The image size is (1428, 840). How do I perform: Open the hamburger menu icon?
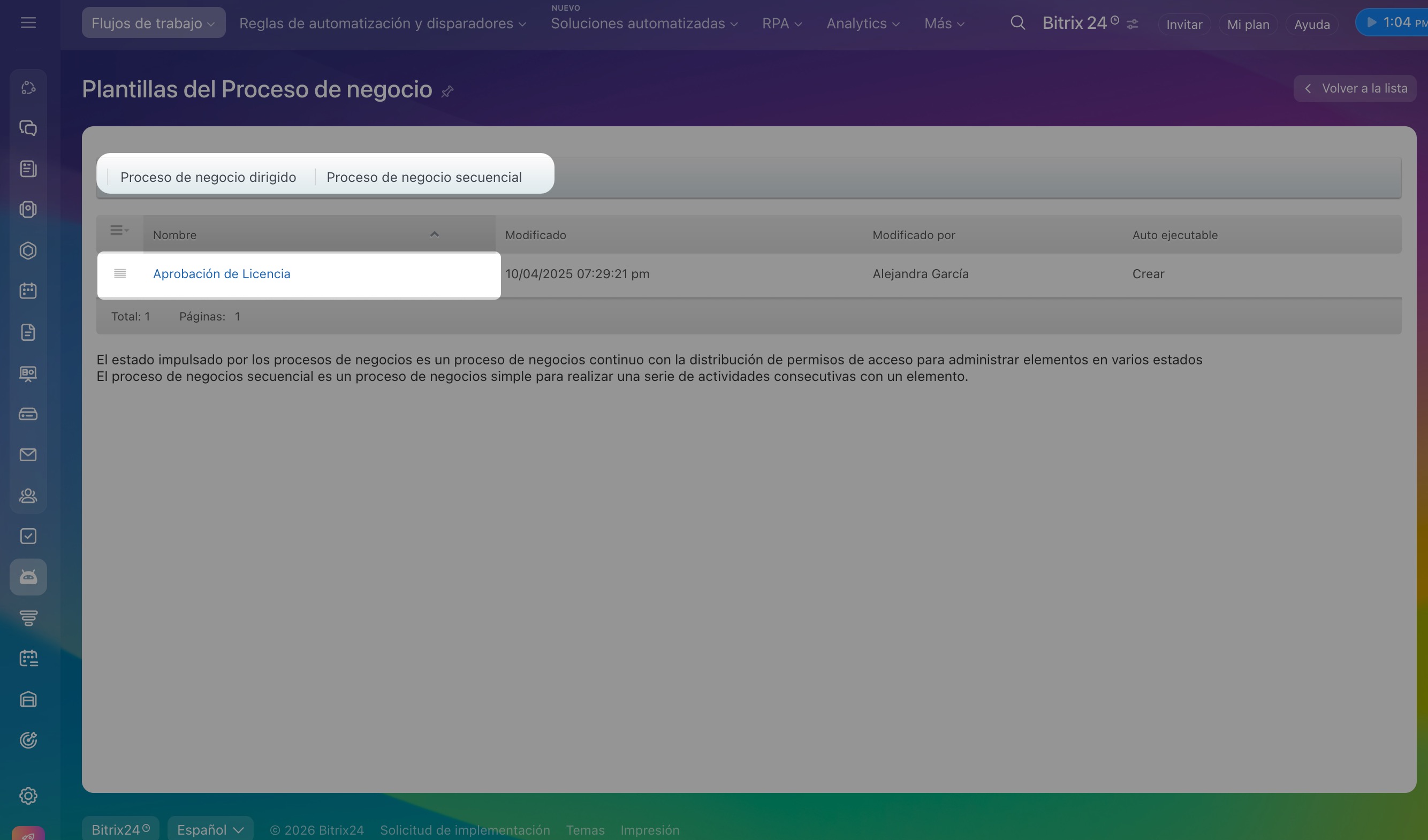[28, 22]
